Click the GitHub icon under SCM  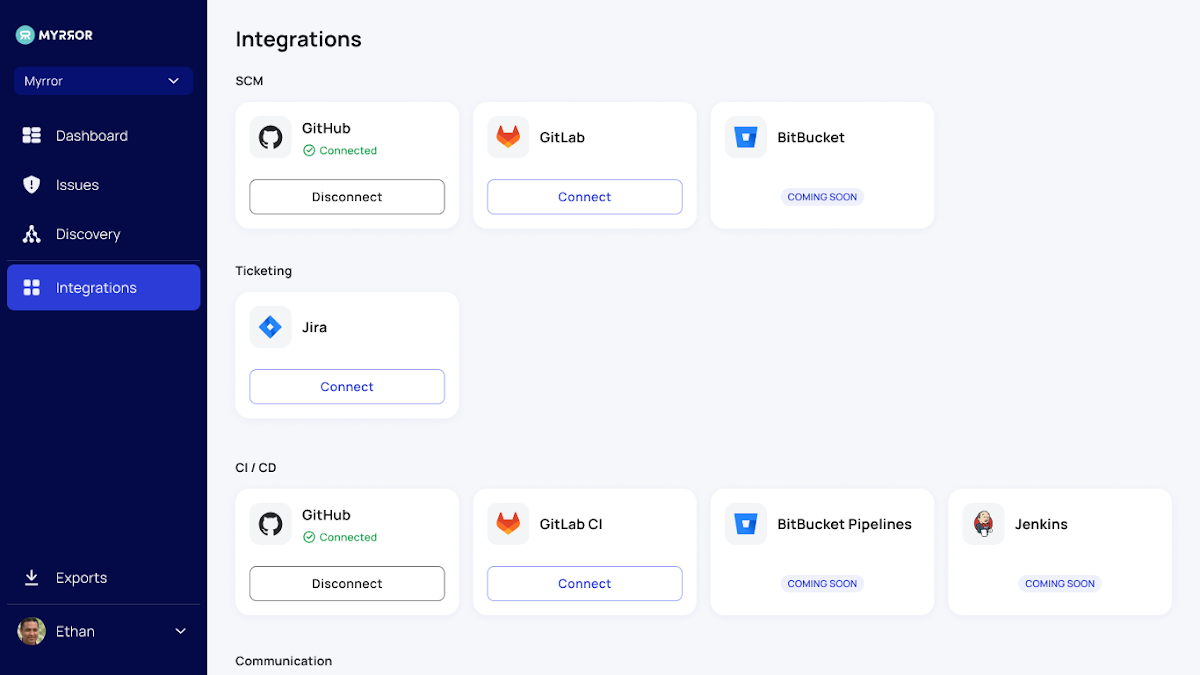(x=270, y=137)
